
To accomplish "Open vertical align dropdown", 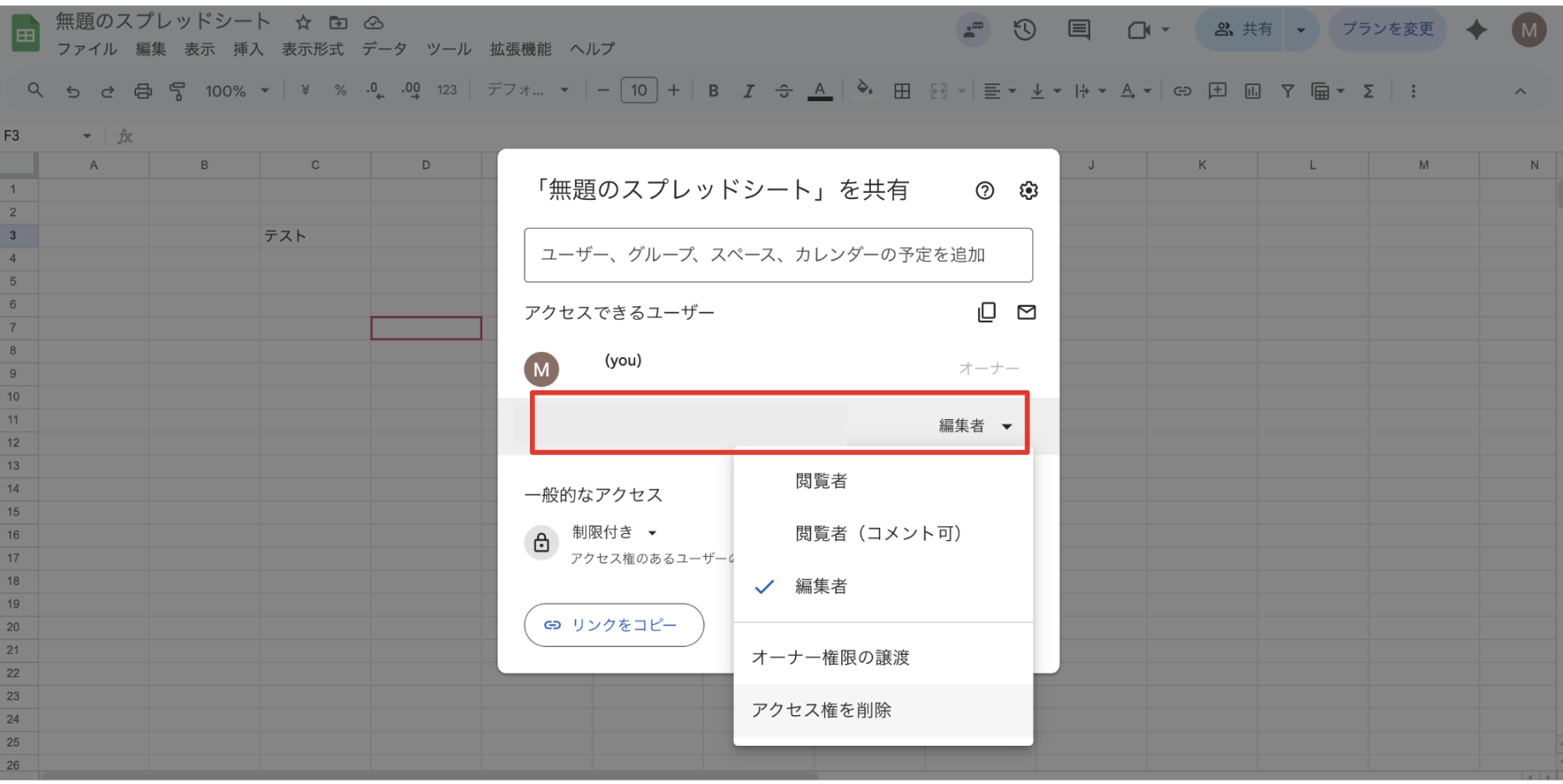I will point(1045,91).
